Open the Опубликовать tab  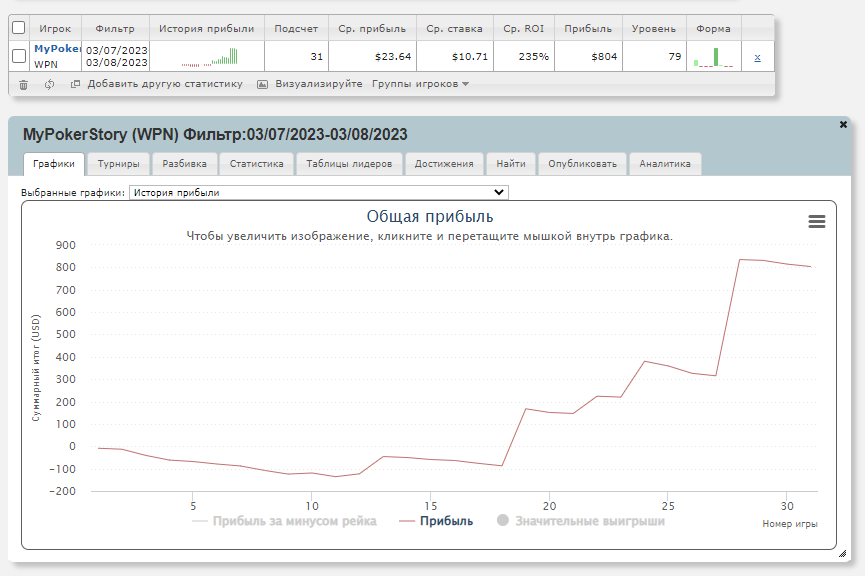point(582,164)
